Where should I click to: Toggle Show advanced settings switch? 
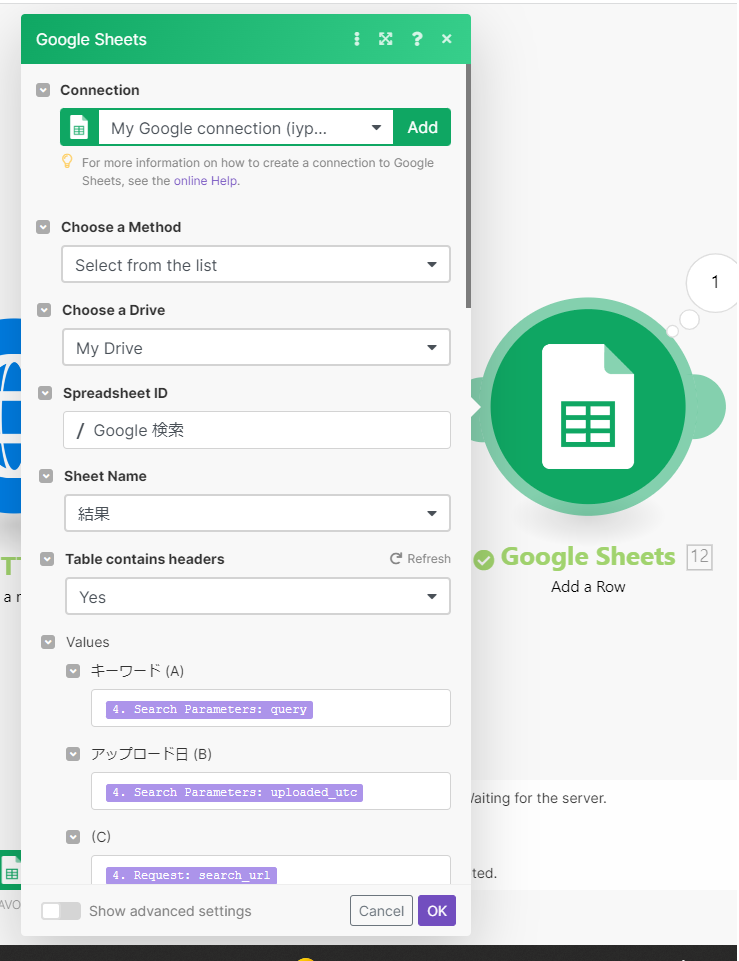pos(61,911)
